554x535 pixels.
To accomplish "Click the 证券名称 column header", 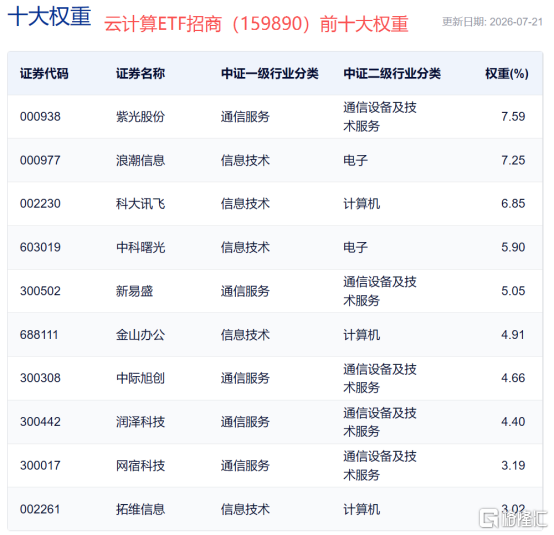I will 140,74.
